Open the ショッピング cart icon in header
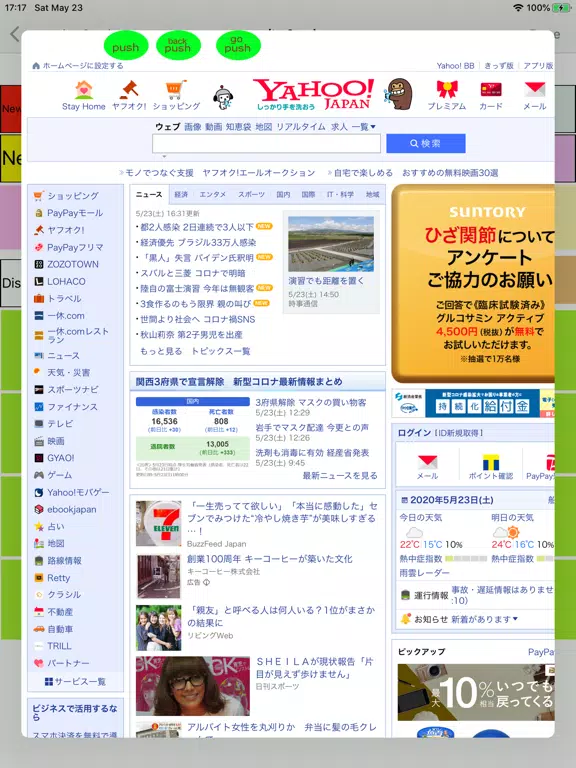576x768 pixels. tap(176, 96)
